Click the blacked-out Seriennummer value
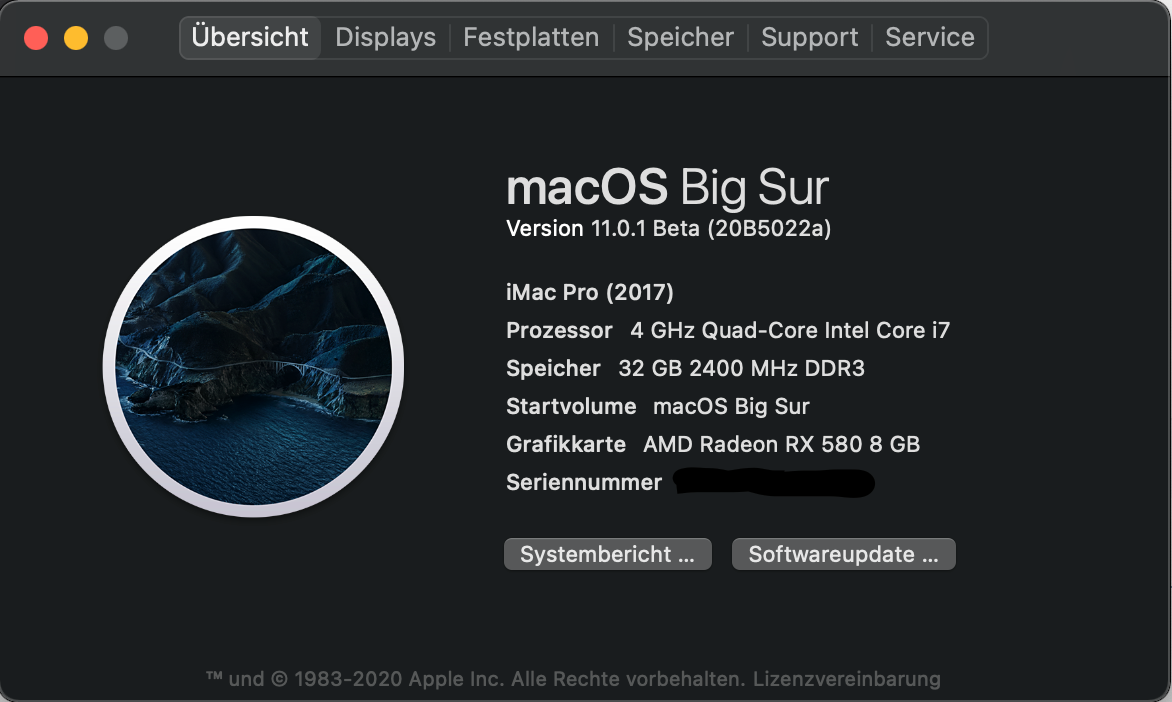 tap(774, 483)
